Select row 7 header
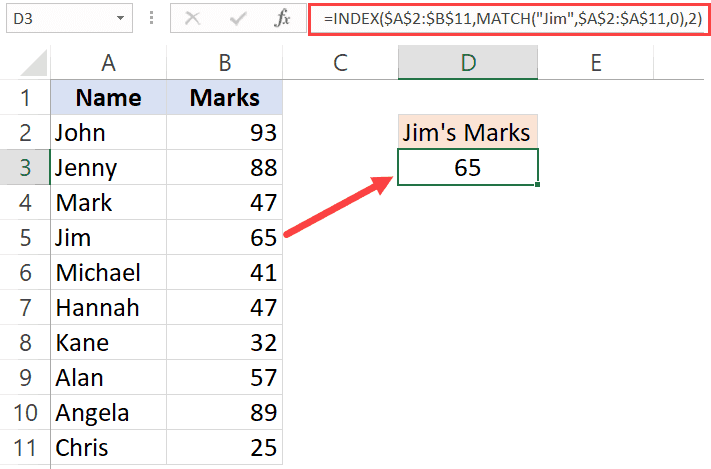Viewport: 711px width, 469px height. click(x=25, y=307)
